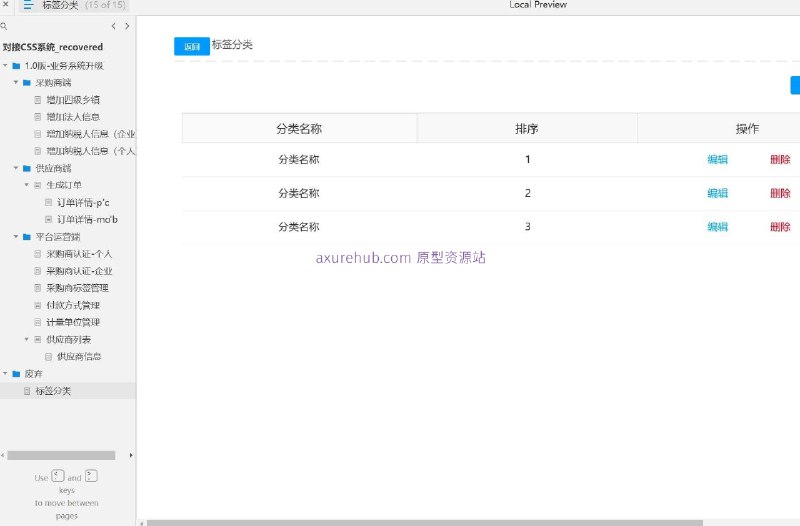This screenshot has height=526, width=800.
Task: Click the page icon of 供应商信息
Action: point(48,357)
